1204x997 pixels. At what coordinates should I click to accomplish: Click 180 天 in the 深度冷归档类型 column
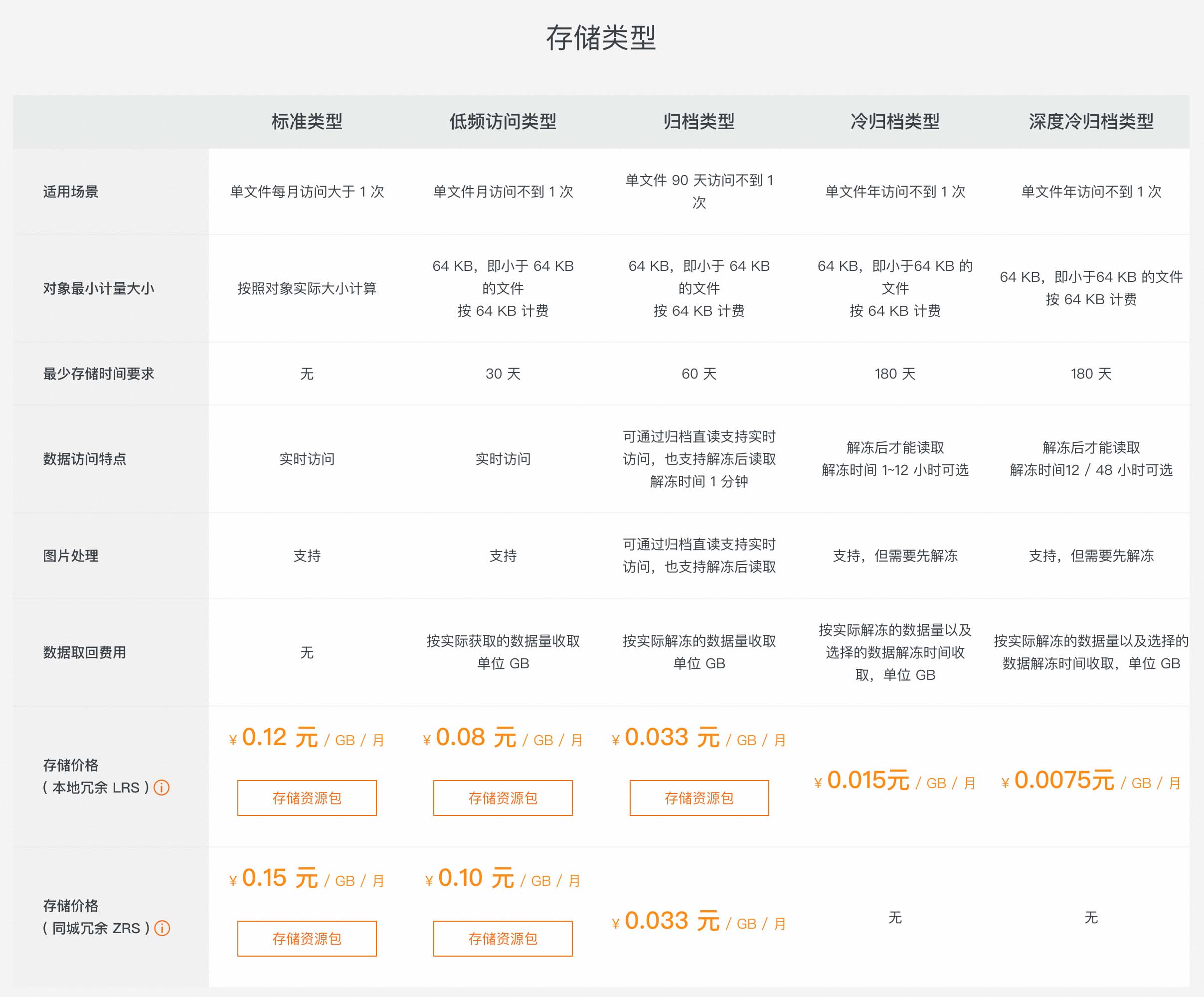pos(1091,374)
